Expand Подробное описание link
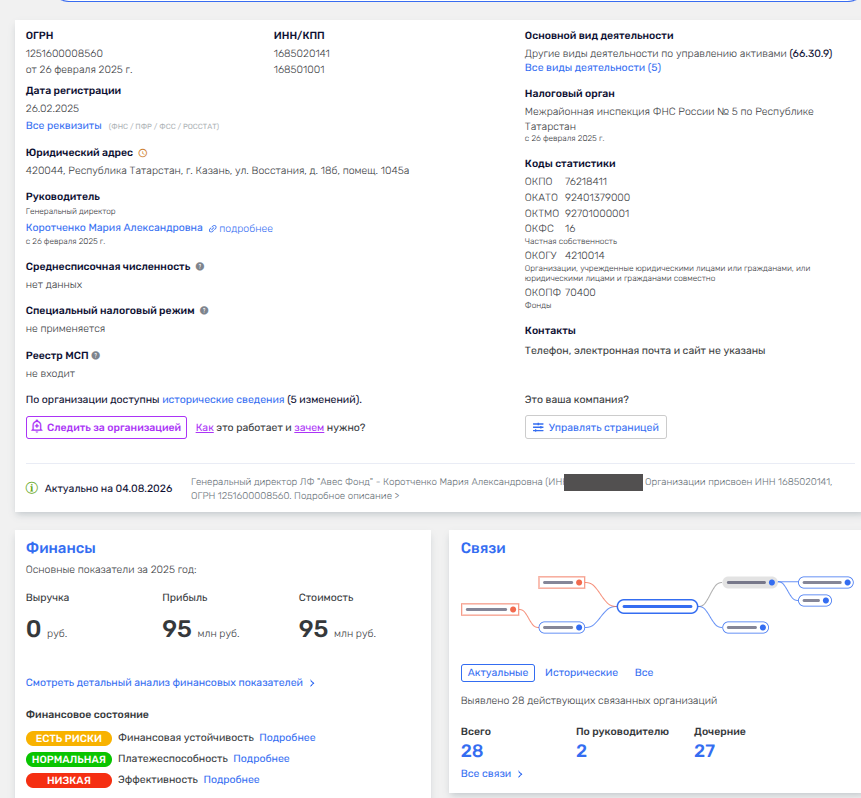This screenshot has height=798, width=861. (346, 495)
